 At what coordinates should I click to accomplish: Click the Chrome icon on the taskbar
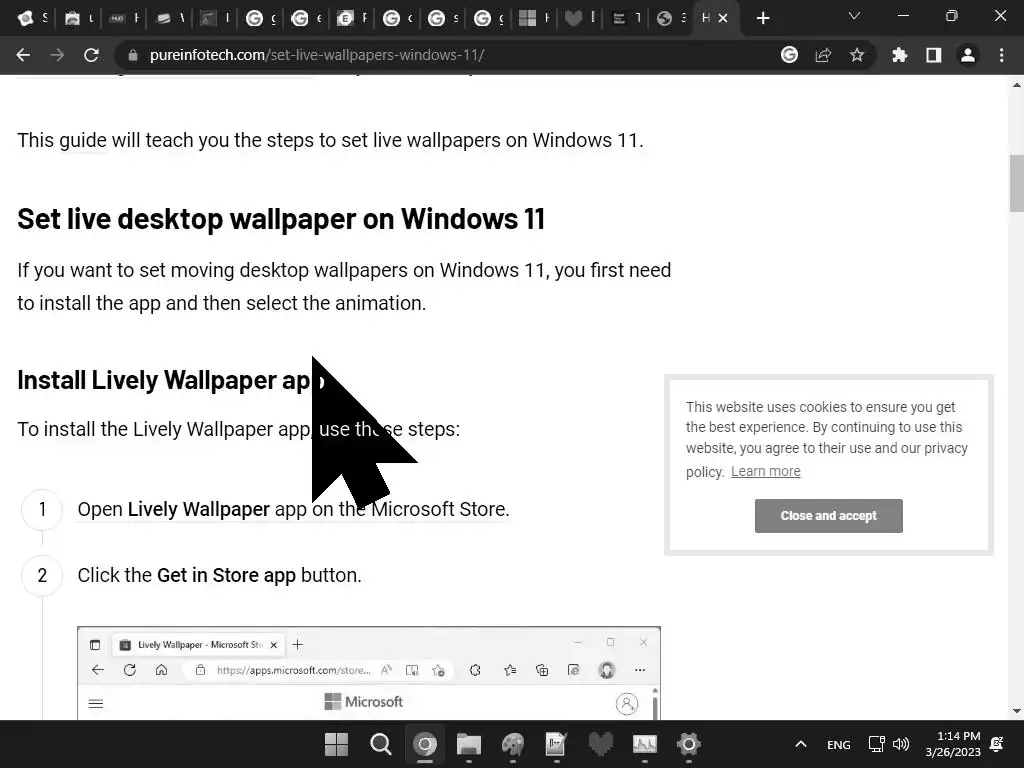(x=424, y=744)
